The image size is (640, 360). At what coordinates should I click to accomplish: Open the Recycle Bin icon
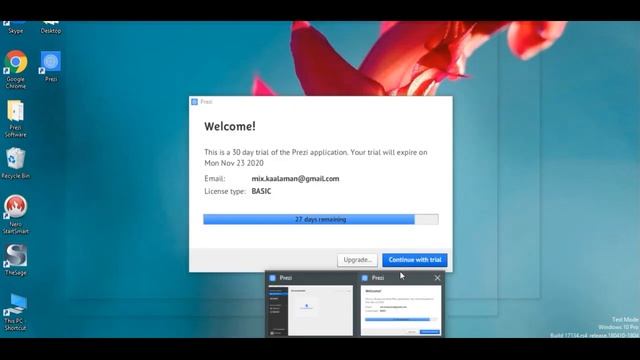tap(16, 163)
